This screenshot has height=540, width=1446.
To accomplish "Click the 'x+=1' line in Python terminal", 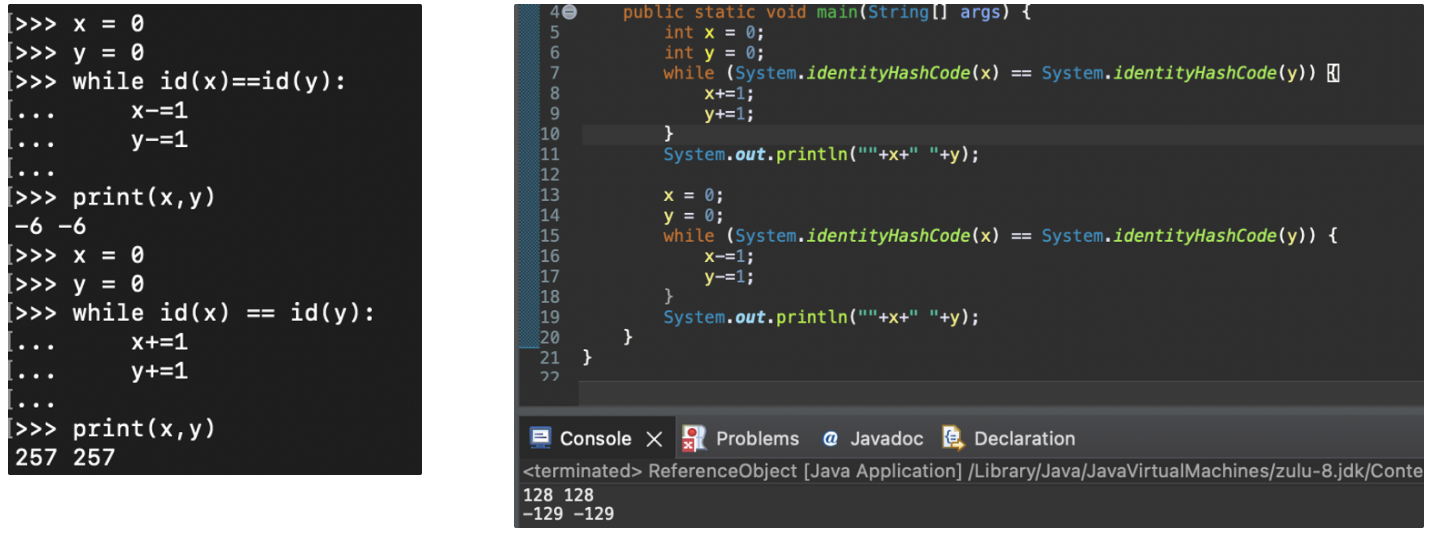I will tap(159, 342).
